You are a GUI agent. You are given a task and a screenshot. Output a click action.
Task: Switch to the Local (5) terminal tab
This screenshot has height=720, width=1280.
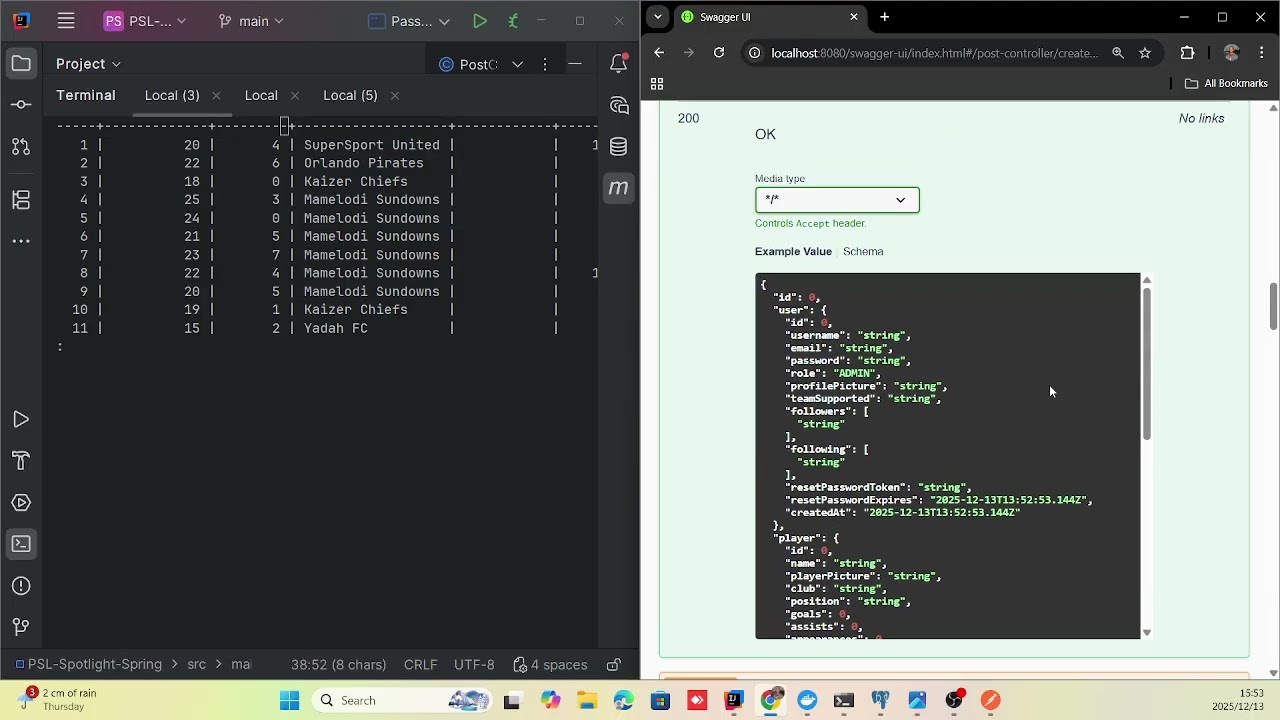point(350,95)
